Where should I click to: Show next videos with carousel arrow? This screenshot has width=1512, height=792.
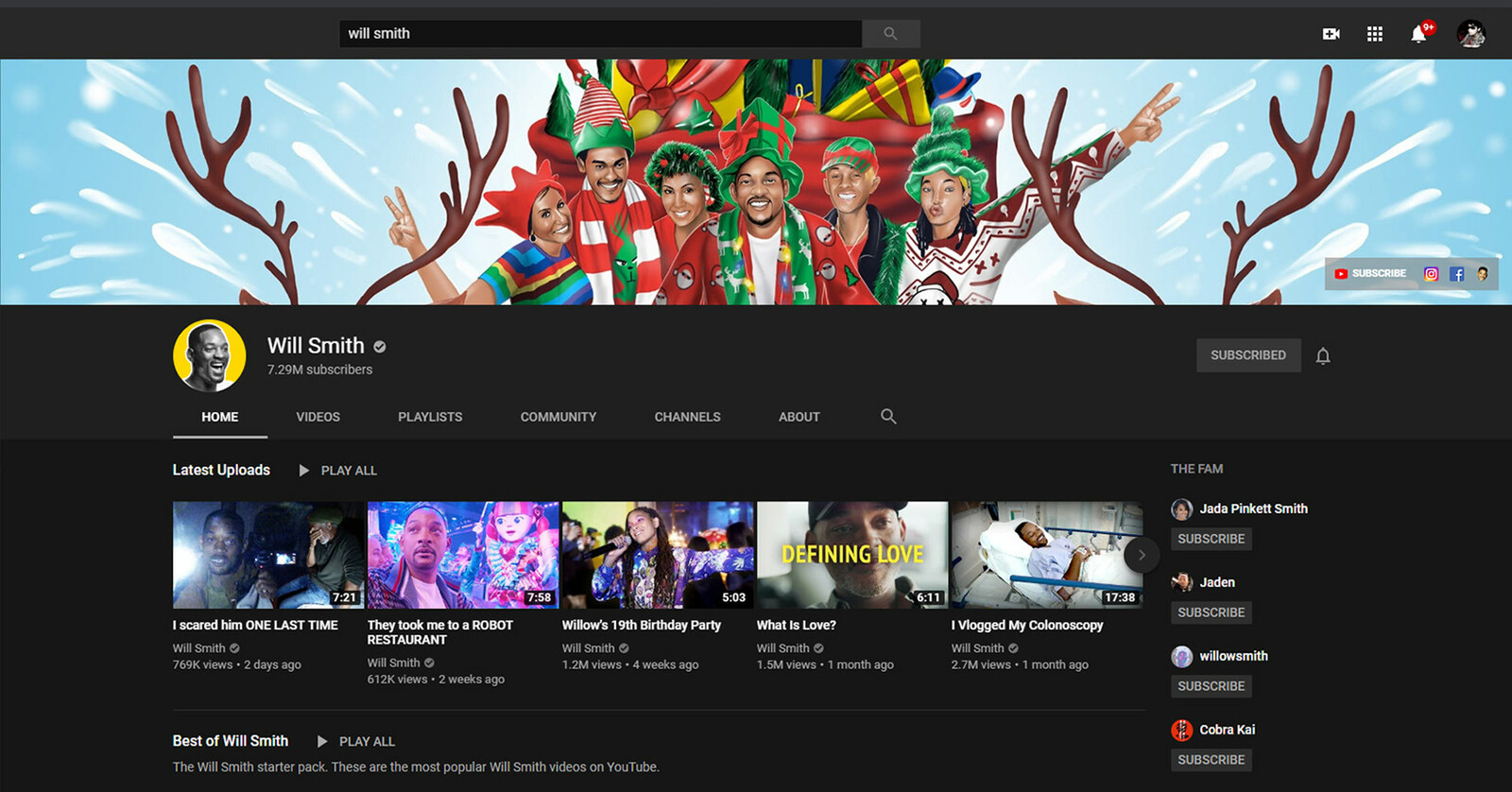click(1142, 555)
